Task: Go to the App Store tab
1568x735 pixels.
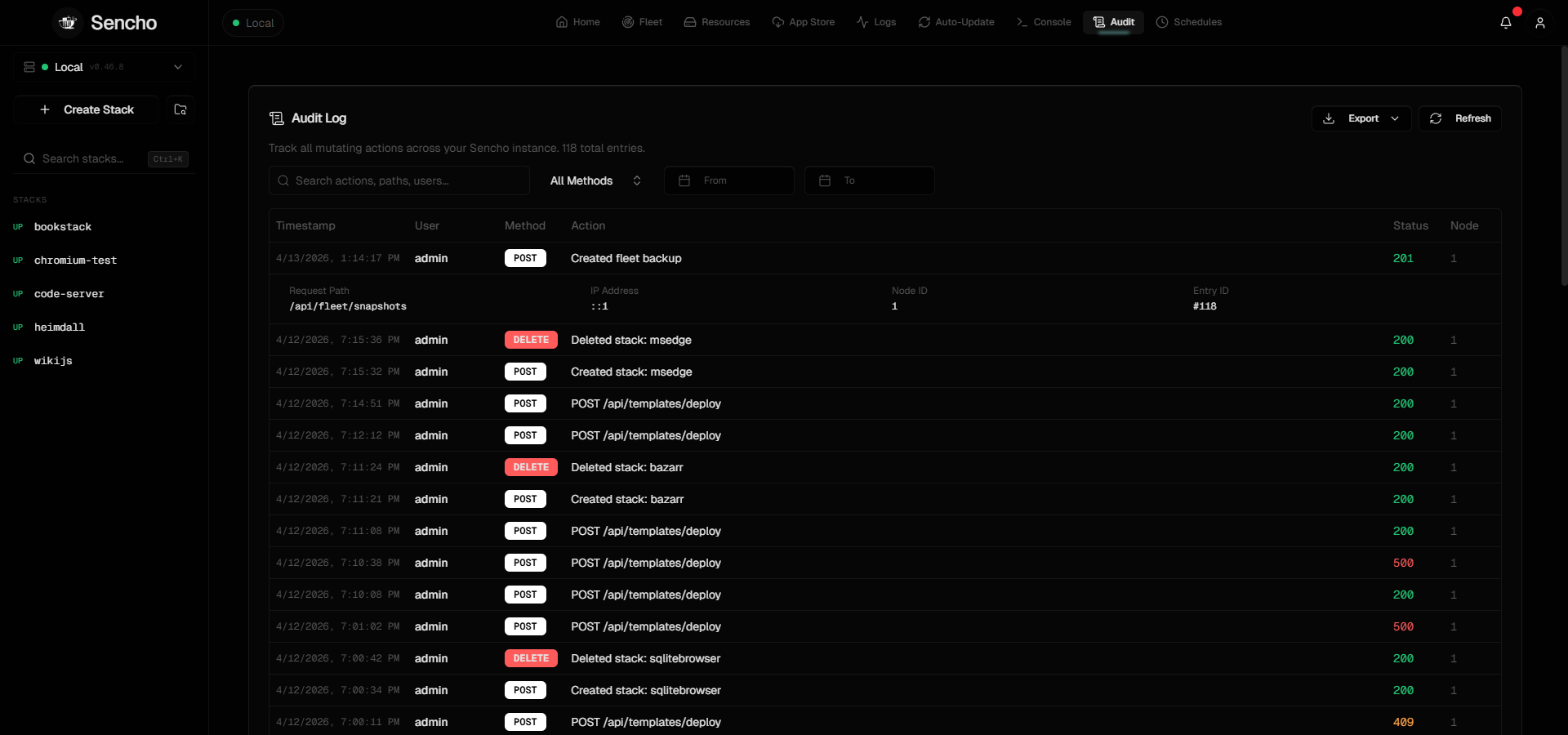Action: (x=804, y=22)
